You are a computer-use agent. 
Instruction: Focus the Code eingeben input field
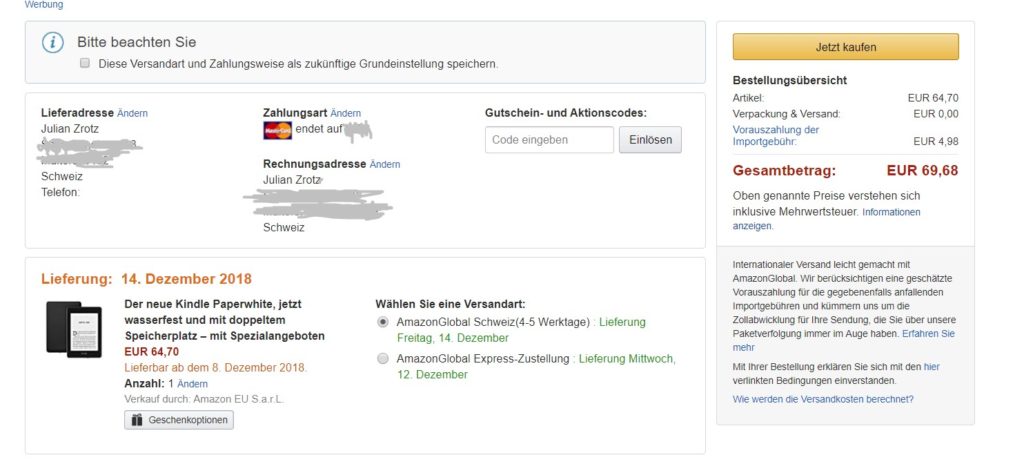(x=549, y=140)
